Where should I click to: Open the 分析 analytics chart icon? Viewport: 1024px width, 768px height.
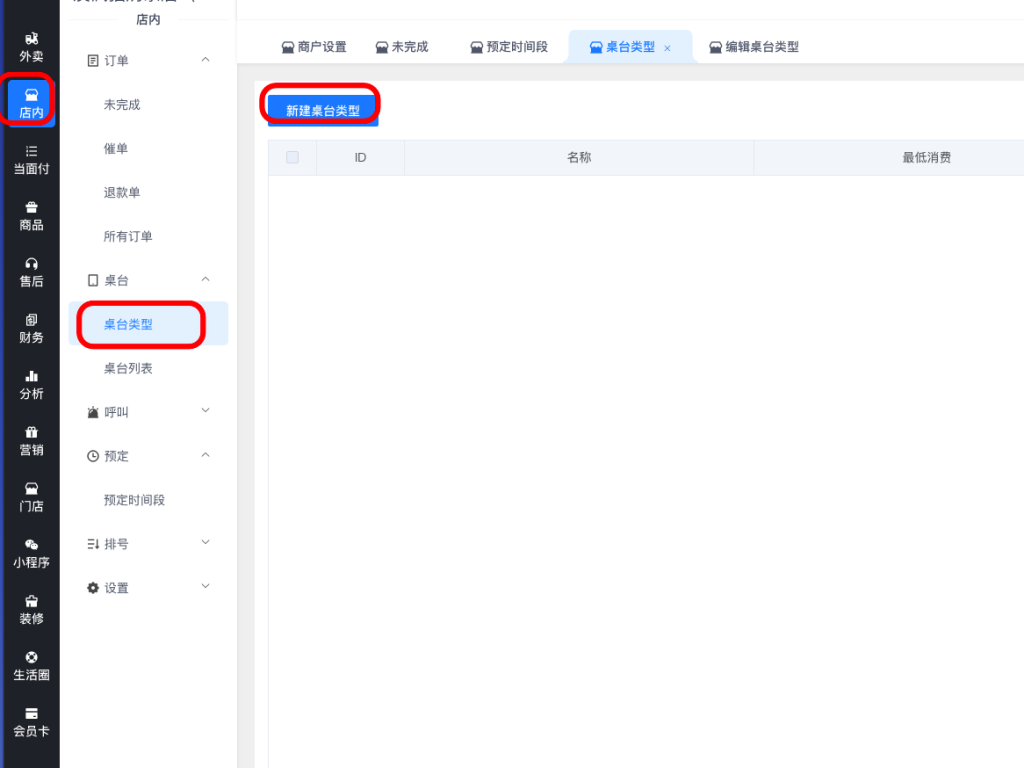click(31, 384)
